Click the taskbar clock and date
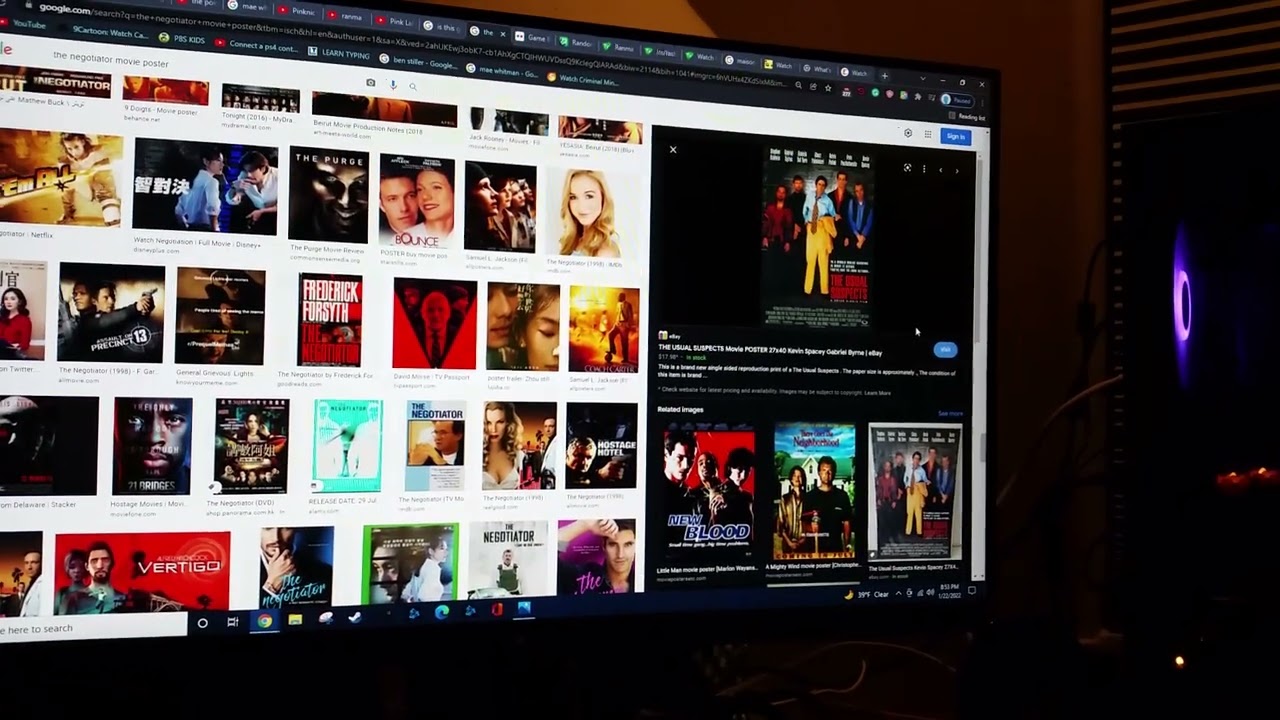Image resolution: width=1280 pixels, height=720 pixels. pyautogui.click(x=950, y=590)
